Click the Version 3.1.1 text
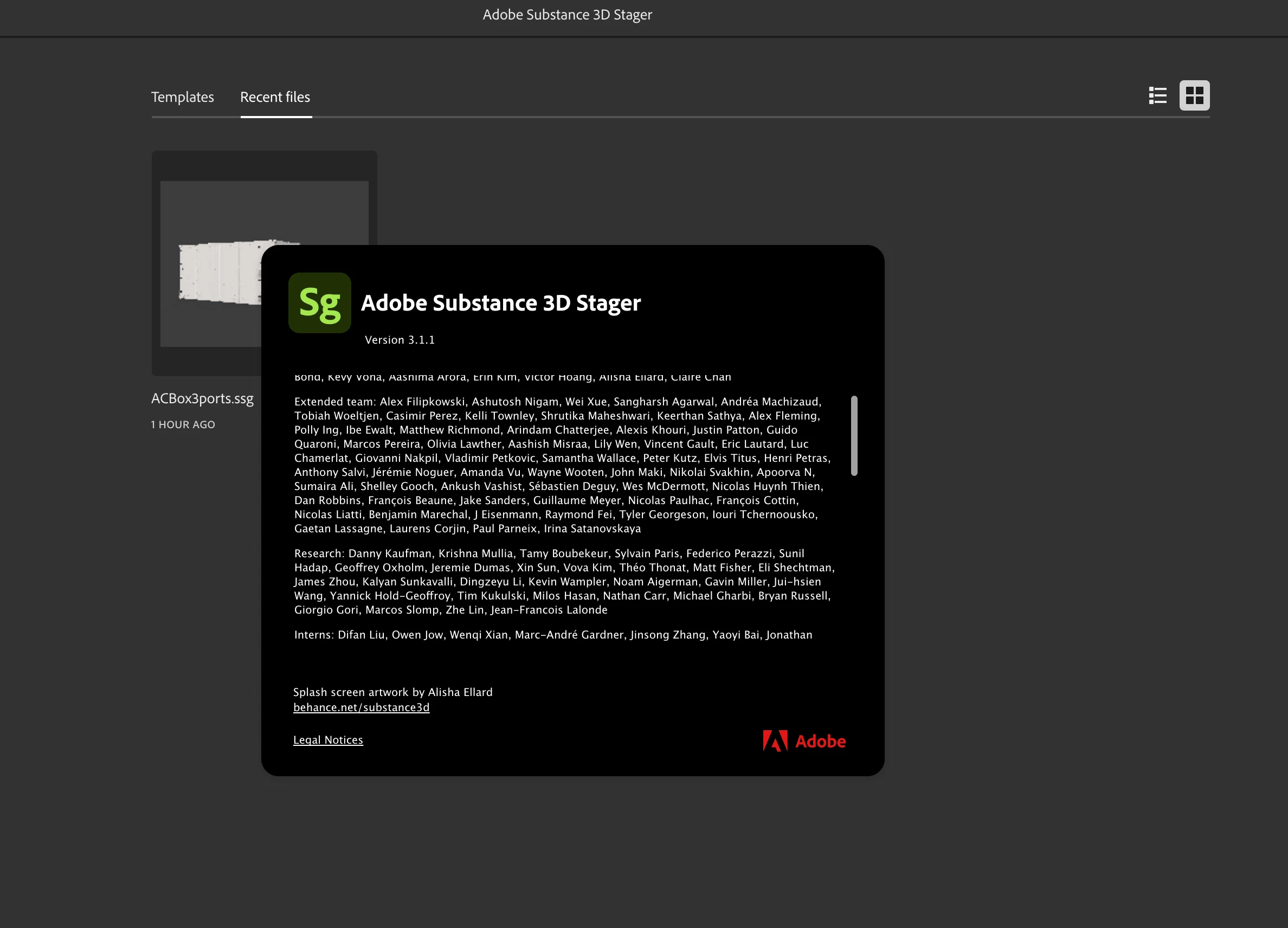Viewport: 1288px width, 928px height. [x=399, y=340]
